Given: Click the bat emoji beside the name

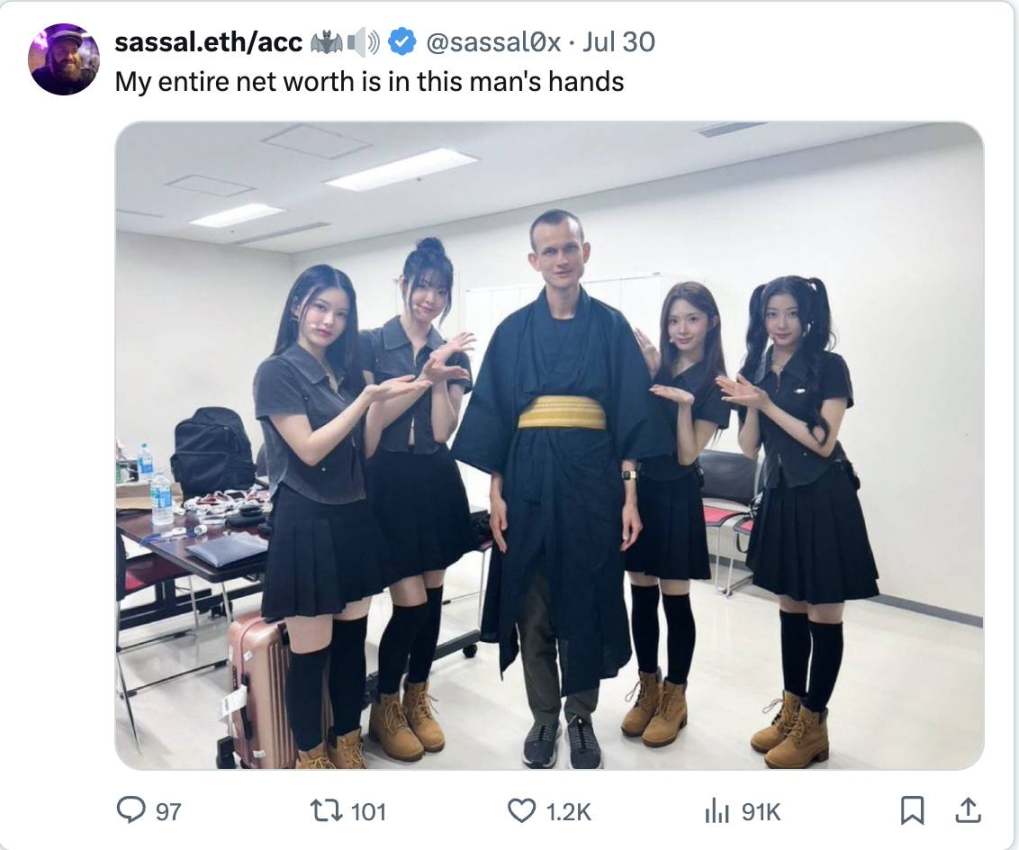Looking at the screenshot, I should point(326,43).
